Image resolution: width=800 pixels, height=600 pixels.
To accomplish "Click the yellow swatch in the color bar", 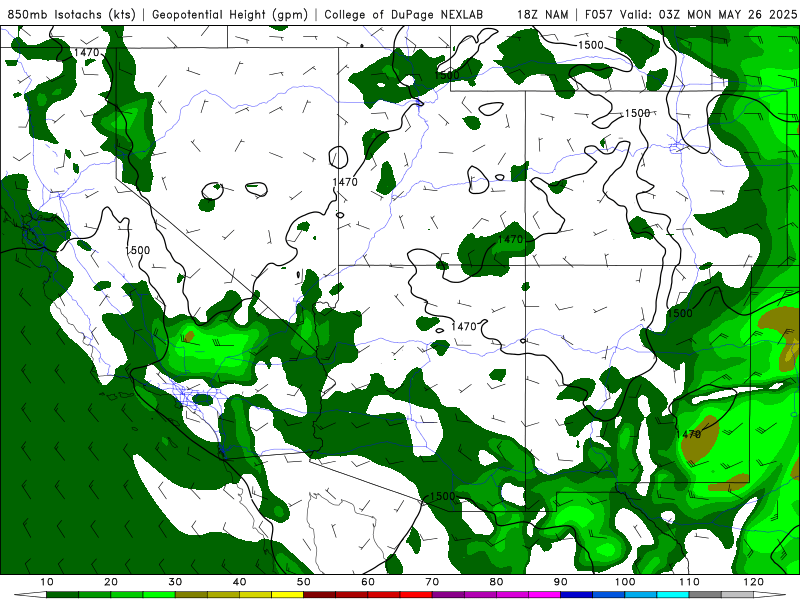I will point(287,594).
